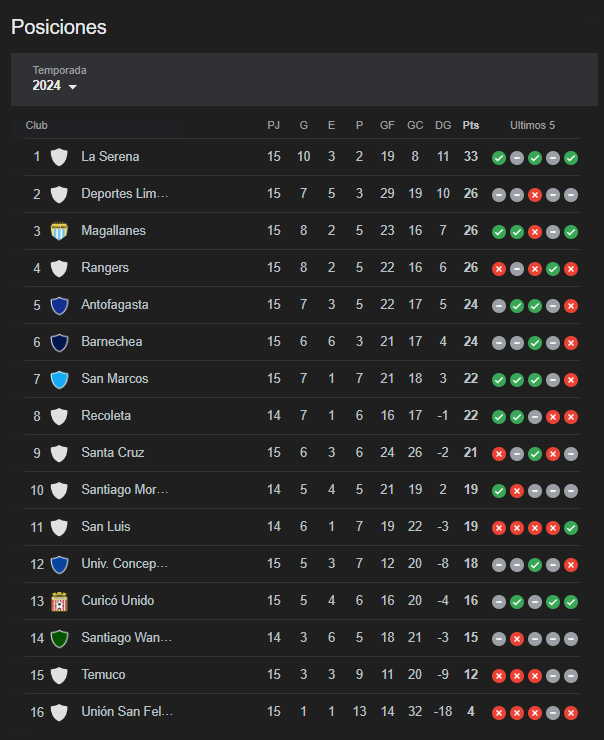Click La Serena's most recent win indicator
The width and height of the screenshot is (604, 740).
pyautogui.click(x=571, y=158)
